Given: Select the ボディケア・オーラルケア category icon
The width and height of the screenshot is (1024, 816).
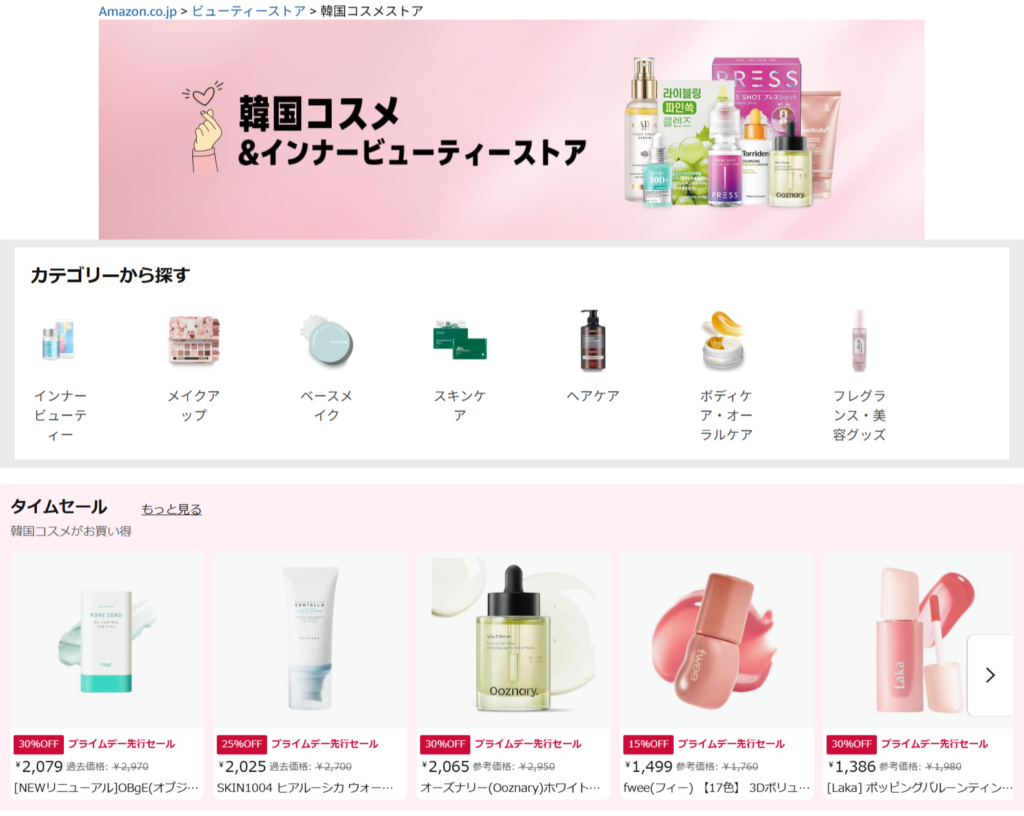Looking at the screenshot, I should pyautogui.click(x=725, y=340).
